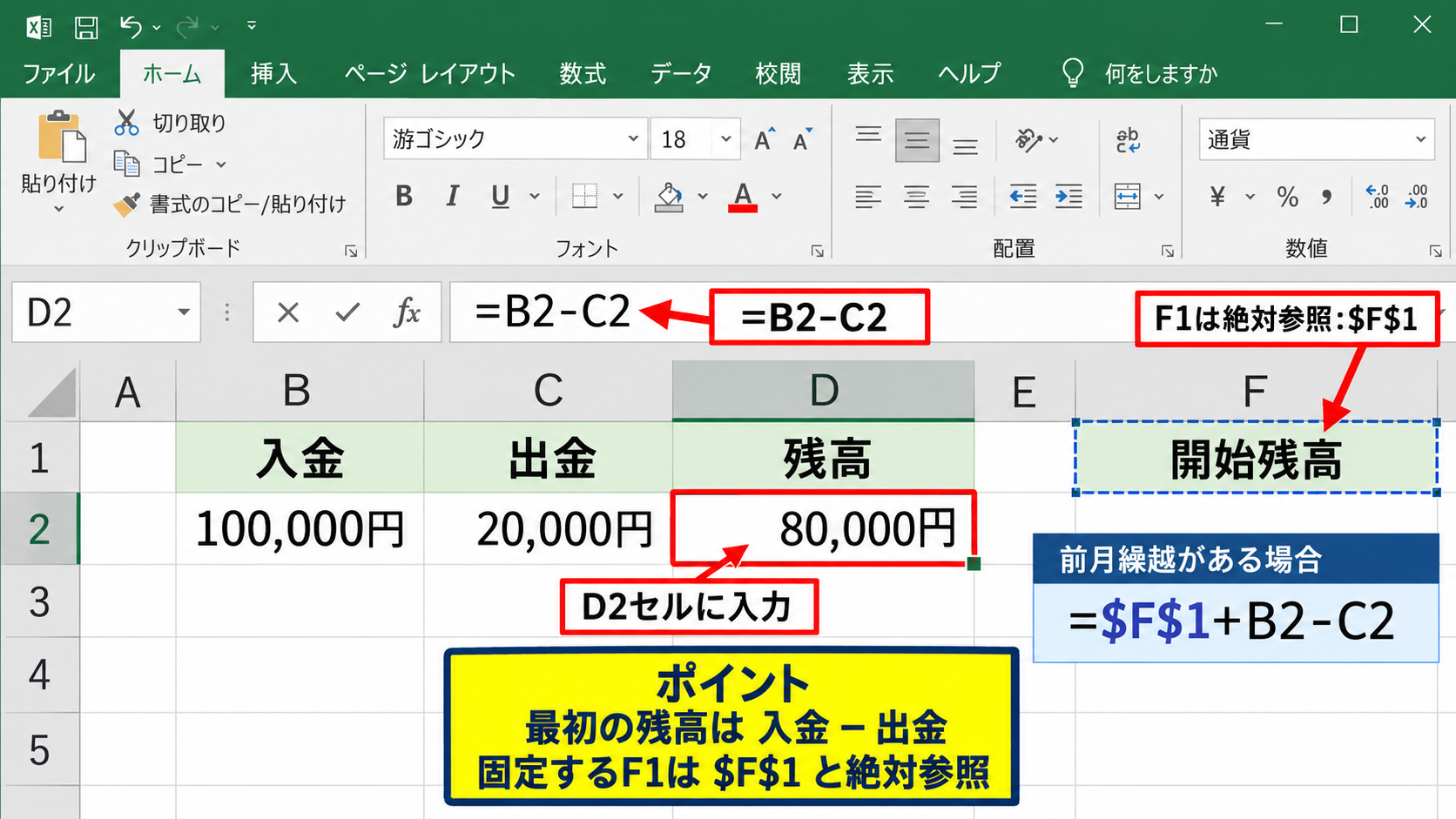This screenshot has width=1456, height=819.
Task: Click the yen currency format icon
Action: (x=1217, y=197)
